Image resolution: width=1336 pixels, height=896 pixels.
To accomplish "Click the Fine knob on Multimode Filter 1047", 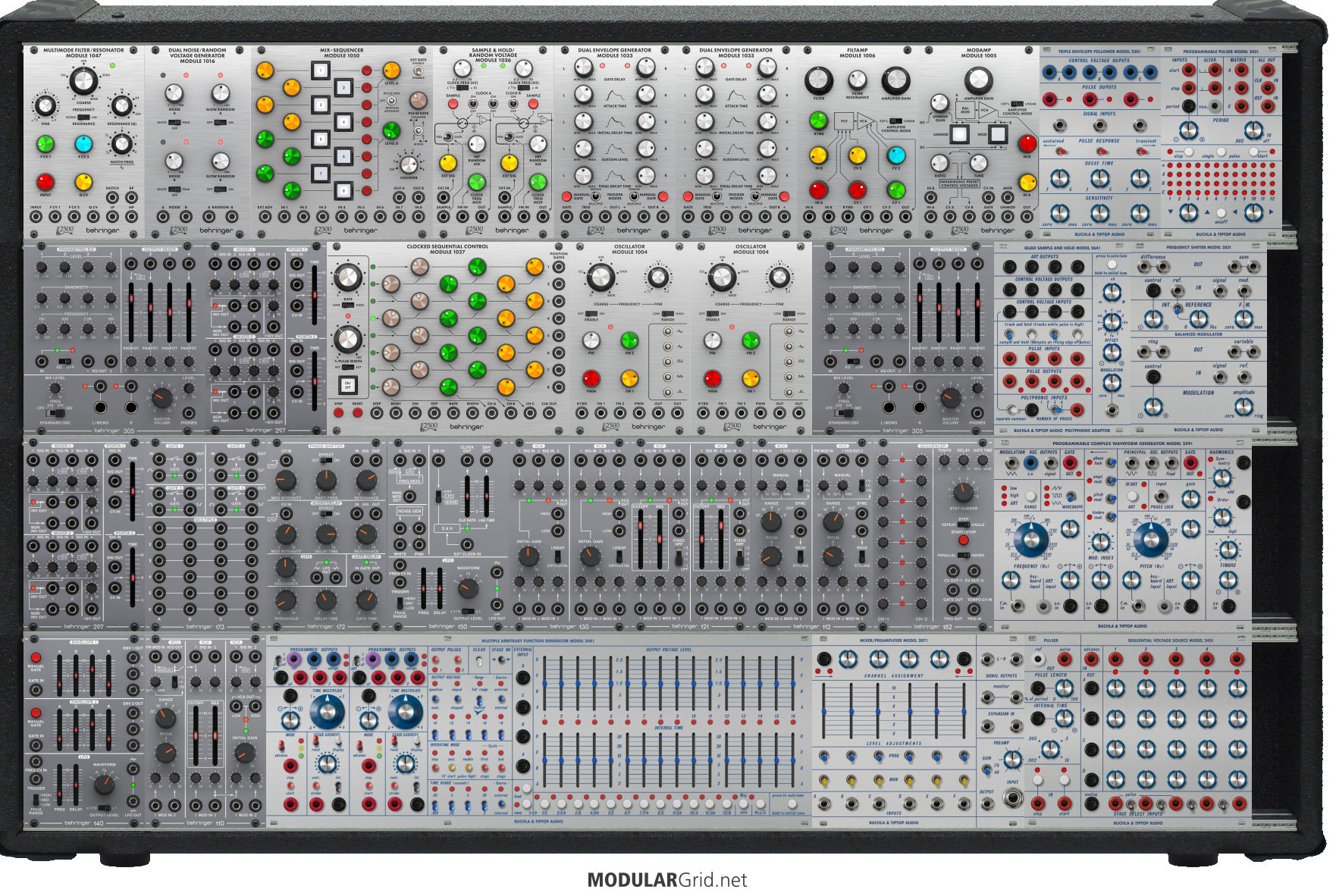I will coord(45,106).
